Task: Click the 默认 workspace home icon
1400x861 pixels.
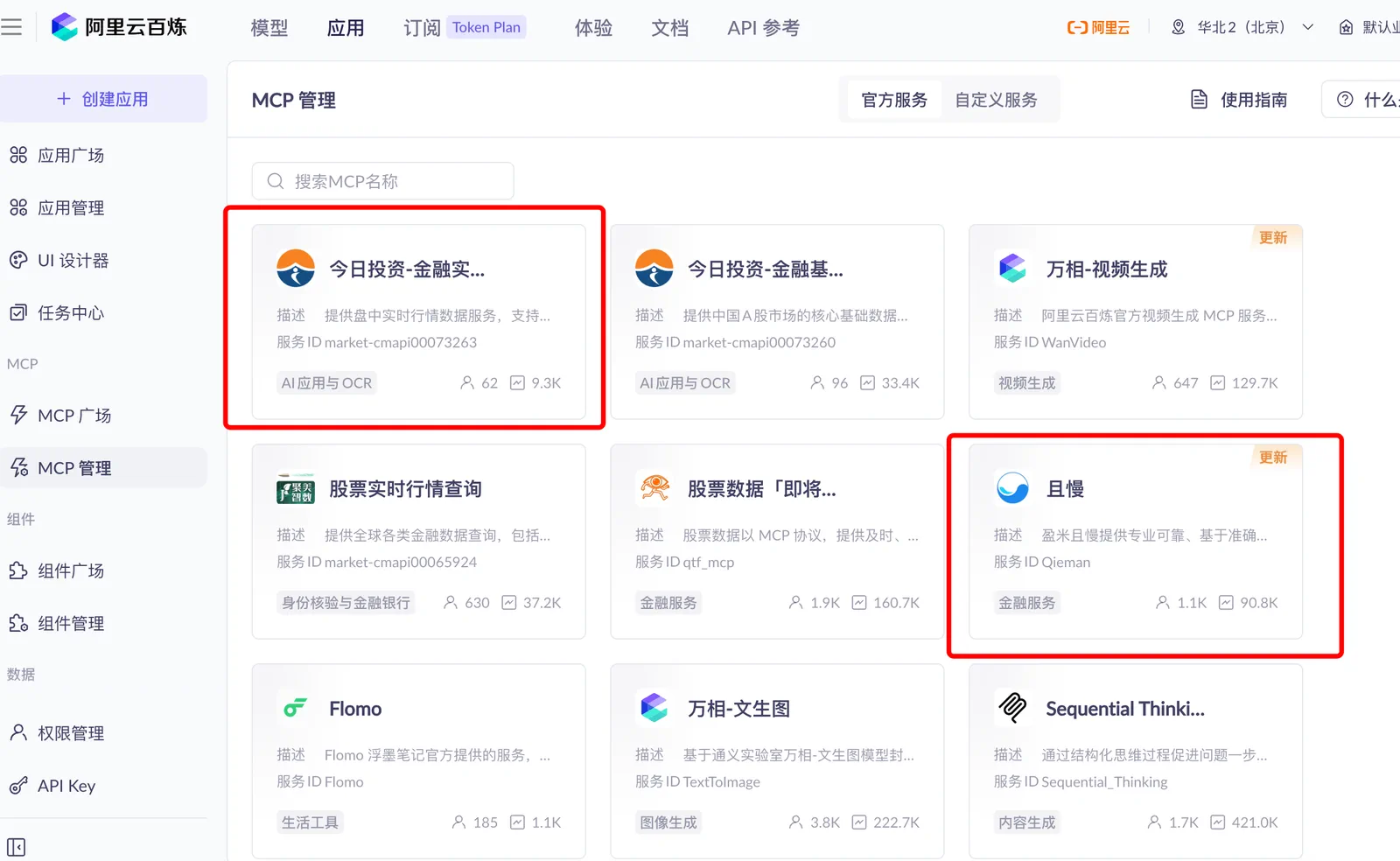Action: [x=1346, y=27]
